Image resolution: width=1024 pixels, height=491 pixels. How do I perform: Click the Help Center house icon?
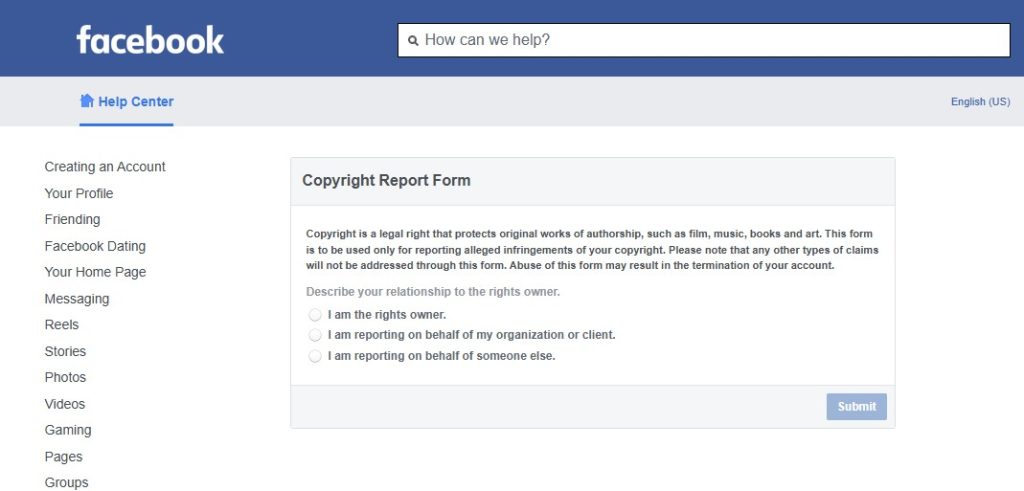tap(87, 101)
